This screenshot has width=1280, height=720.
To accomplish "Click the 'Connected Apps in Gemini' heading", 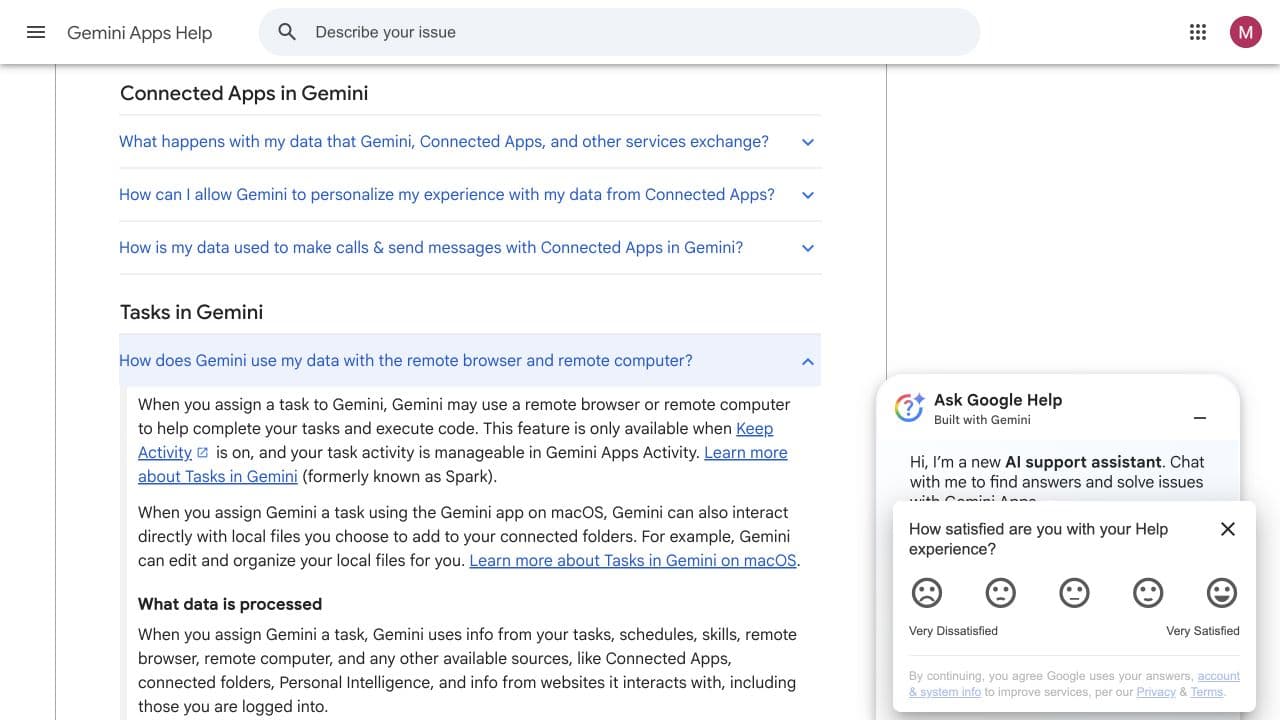I will click(x=244, y=93).
